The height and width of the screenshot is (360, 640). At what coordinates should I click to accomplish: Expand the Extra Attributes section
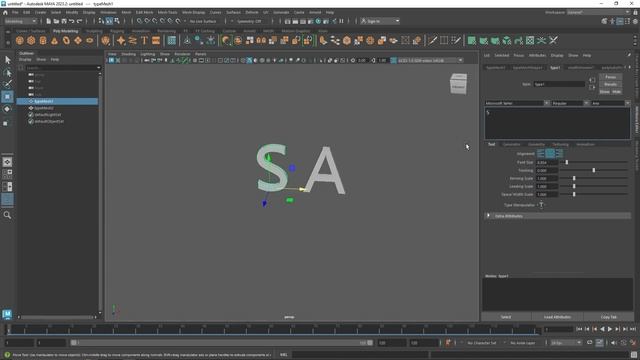(558, 216)
